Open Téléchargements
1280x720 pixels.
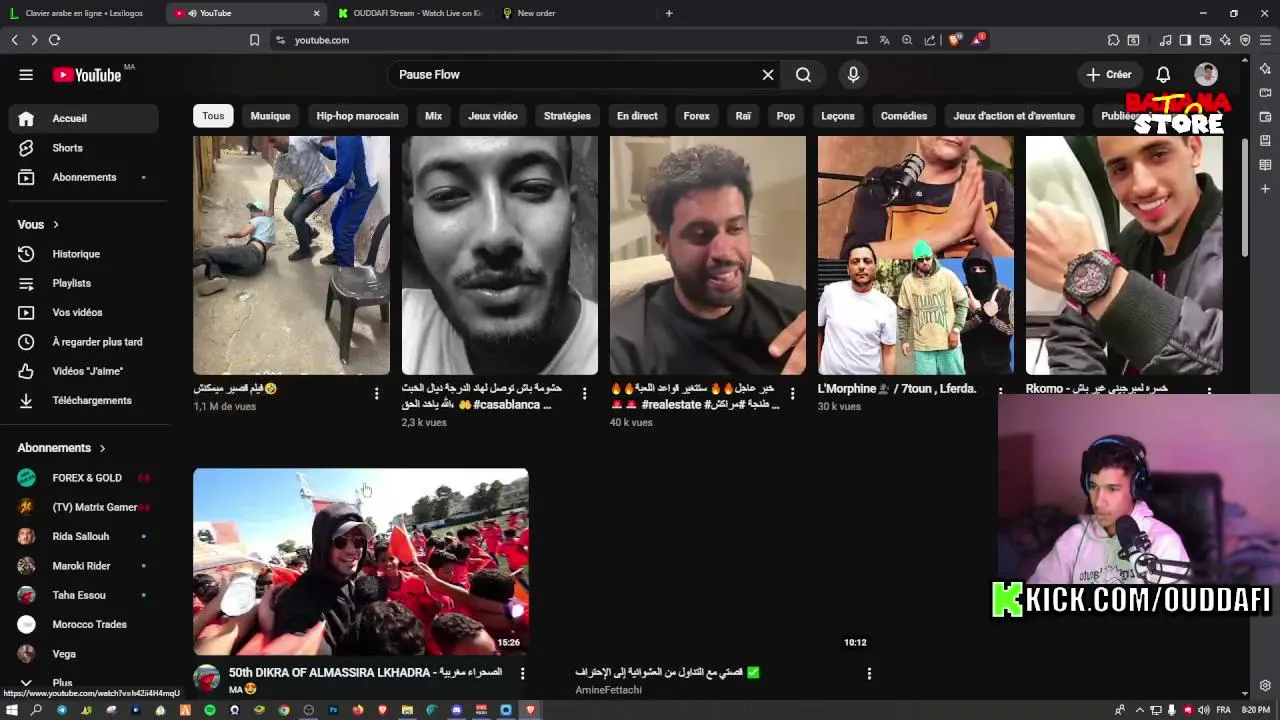tap(84, 400)
